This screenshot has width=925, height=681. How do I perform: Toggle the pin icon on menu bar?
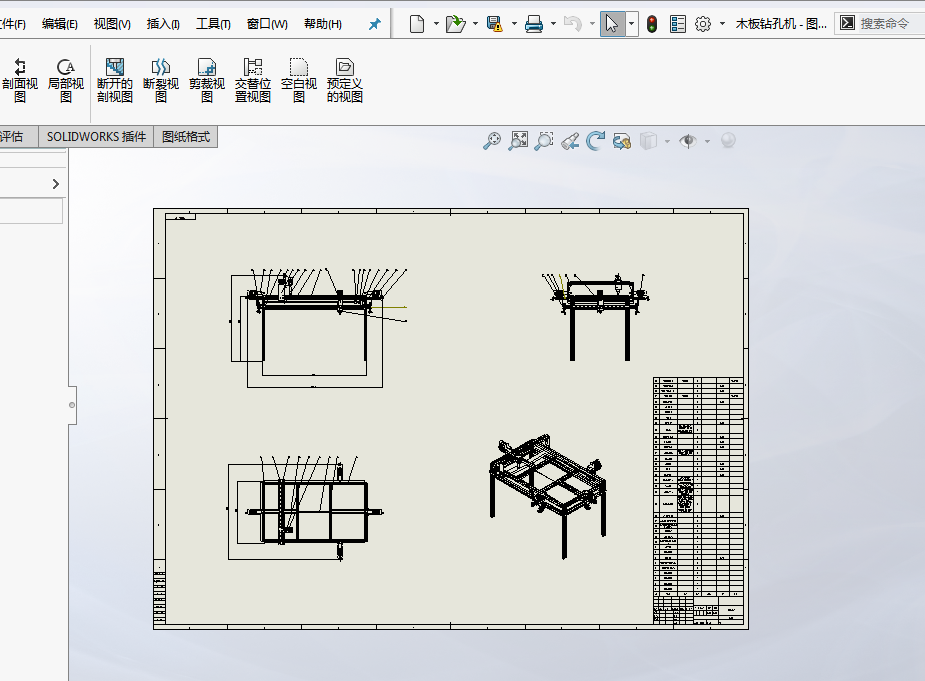click(375, 24)
